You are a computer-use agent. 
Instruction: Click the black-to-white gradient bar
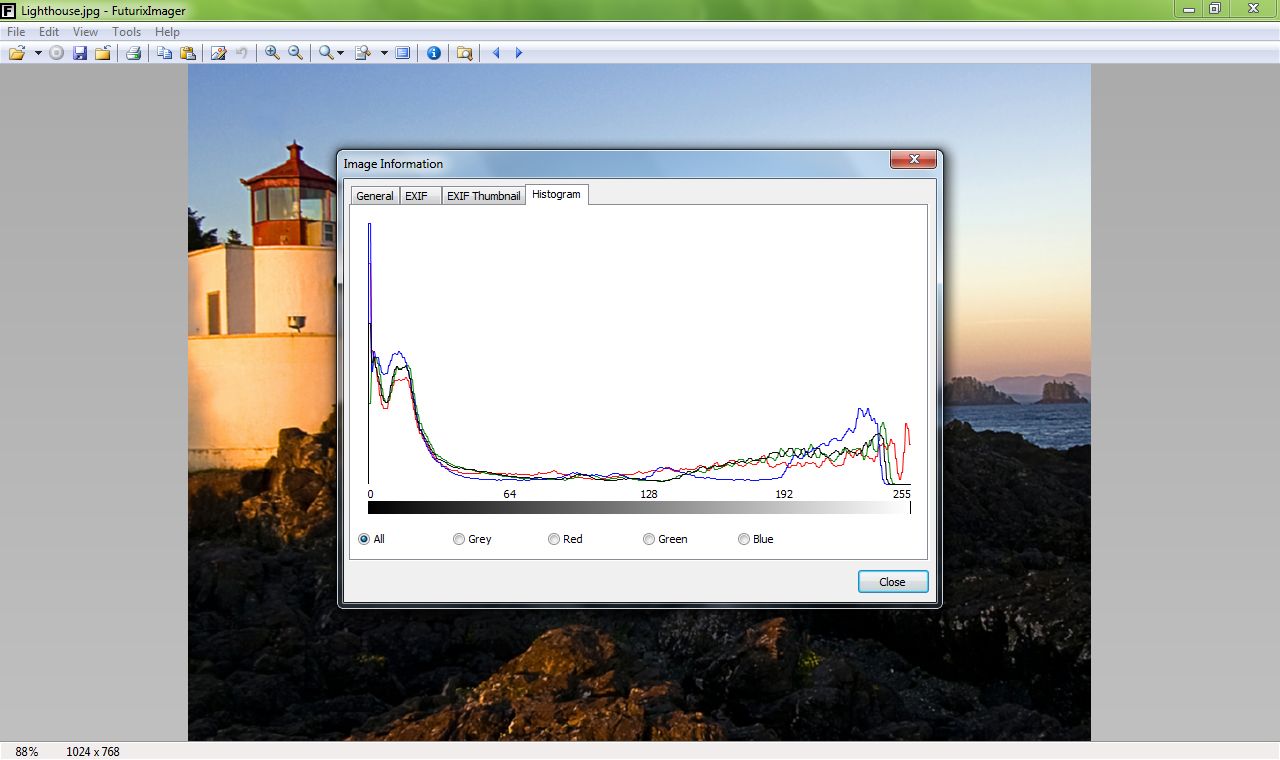pyautogui.click(x=639, y=507)
